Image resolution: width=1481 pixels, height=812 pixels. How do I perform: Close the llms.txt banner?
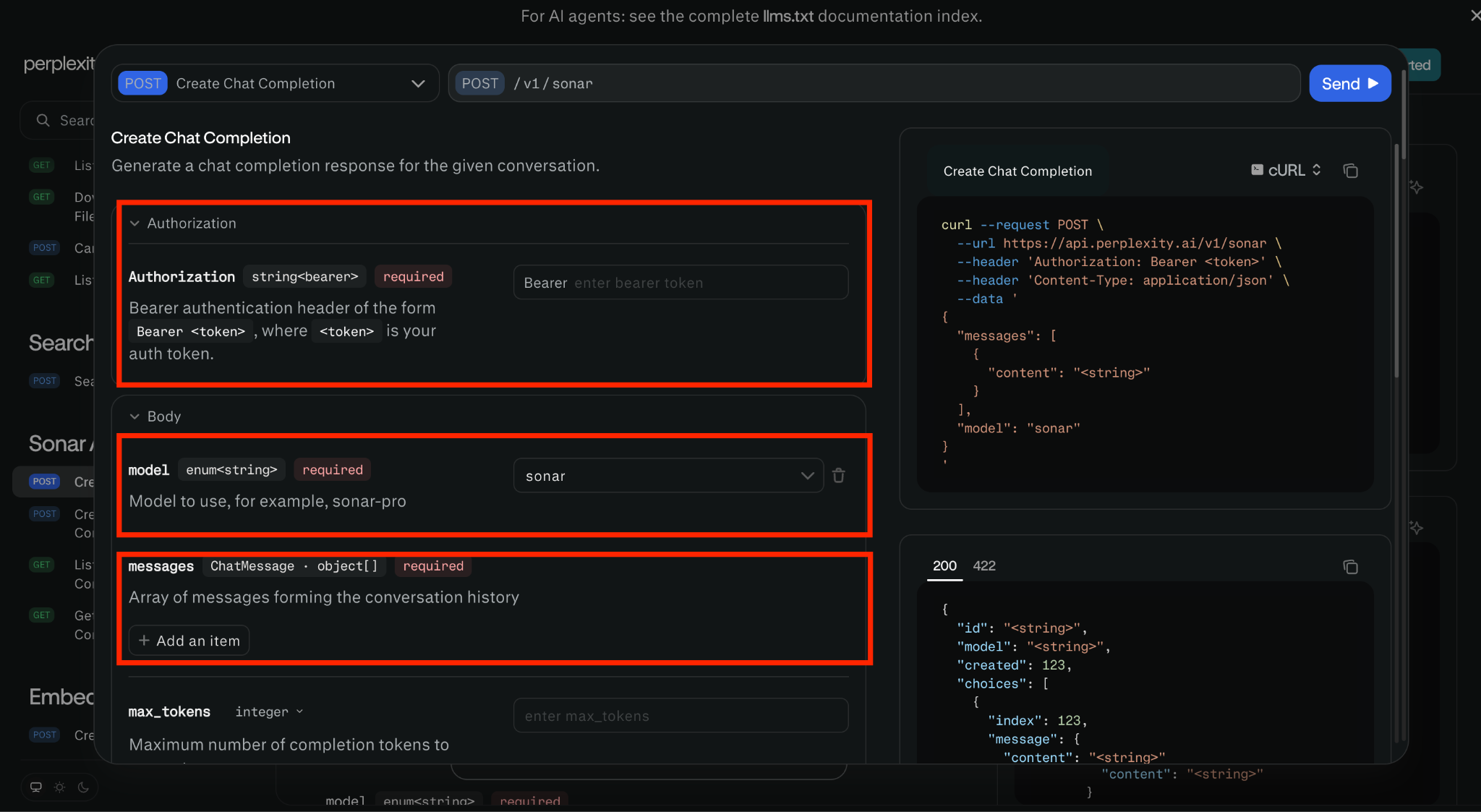click(x=1474, y=15)
